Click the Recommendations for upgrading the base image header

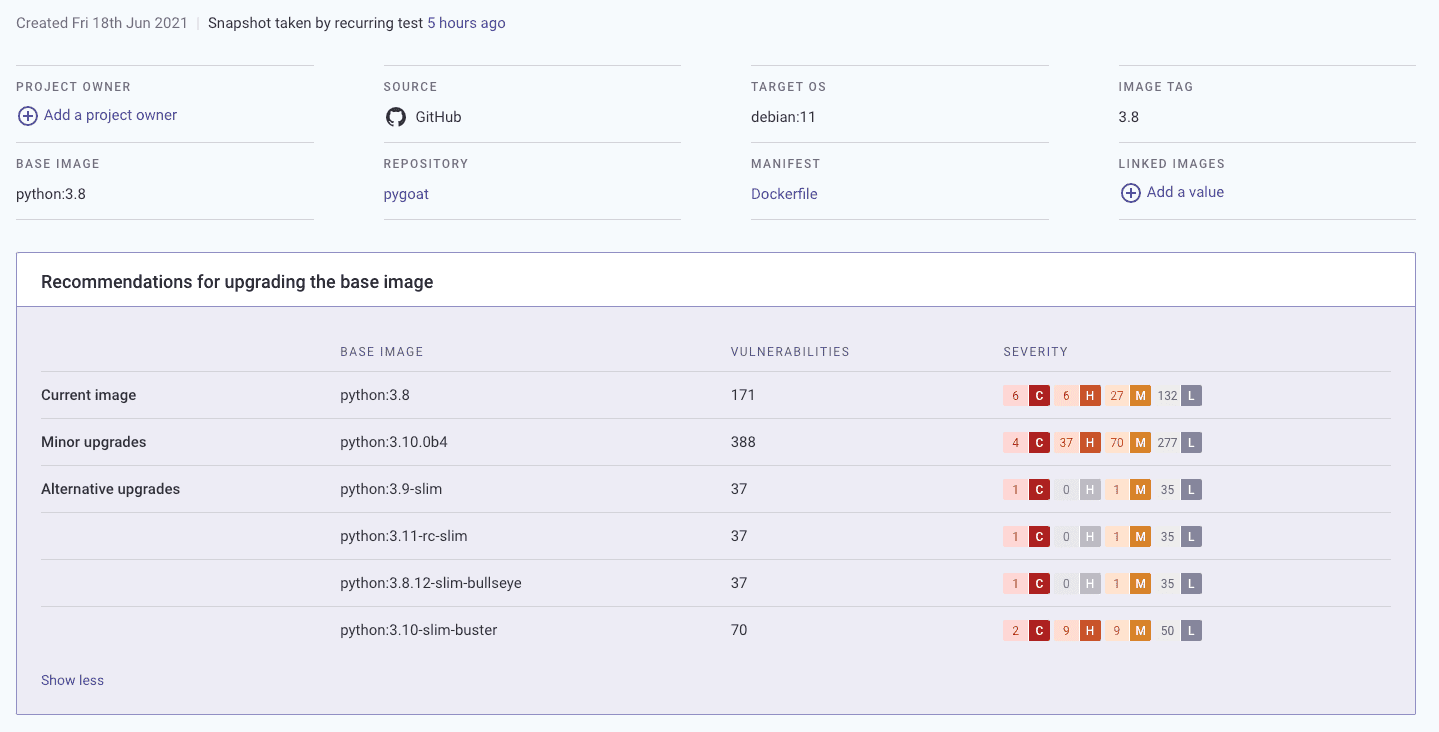tap(237, 282)
